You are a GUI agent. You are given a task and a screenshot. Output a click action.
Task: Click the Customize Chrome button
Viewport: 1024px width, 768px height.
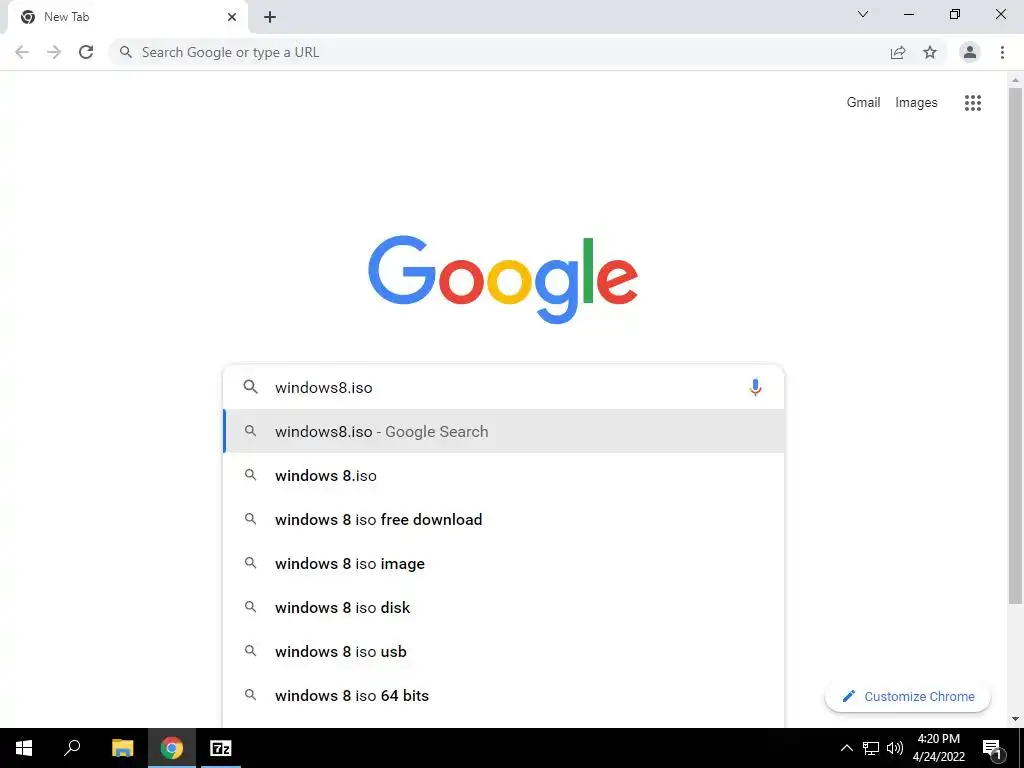tap(908, 697)
